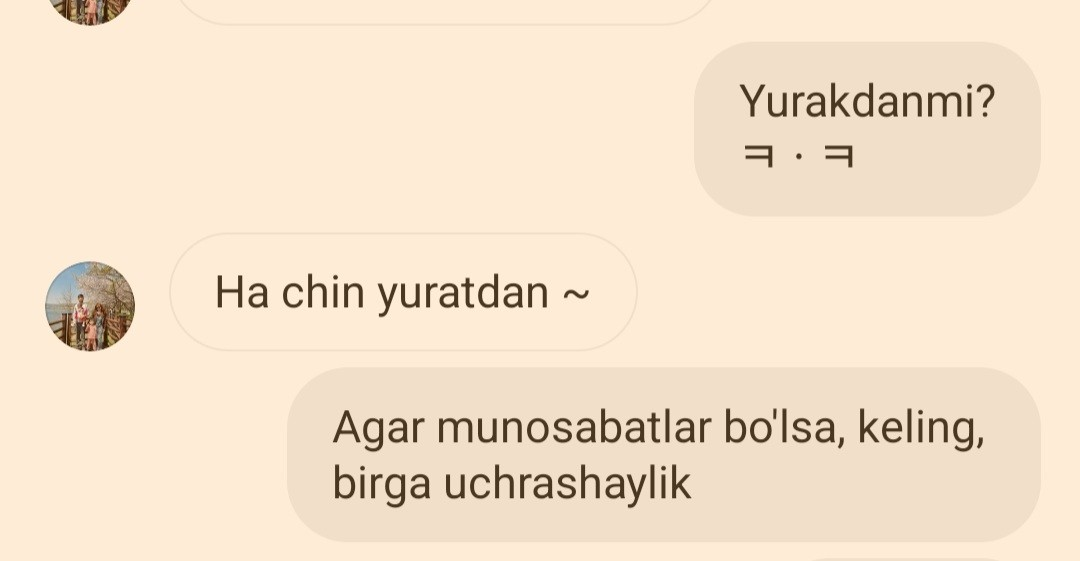1080x561 pixels.
Task: Click the word "birga"
Action: [x=382, y=484]
